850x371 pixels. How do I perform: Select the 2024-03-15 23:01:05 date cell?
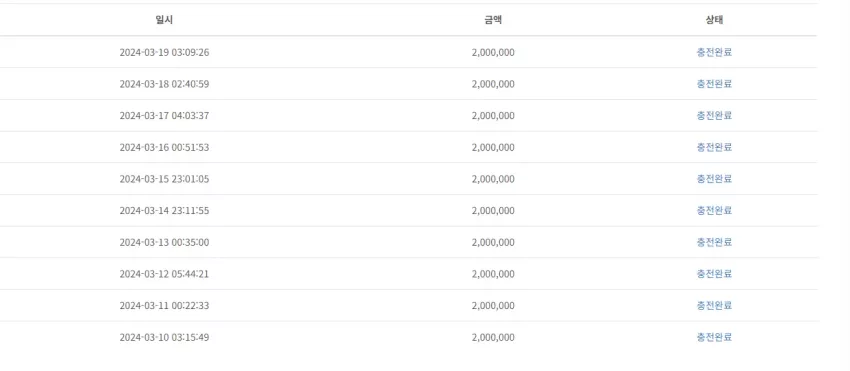tap(164, 179)
